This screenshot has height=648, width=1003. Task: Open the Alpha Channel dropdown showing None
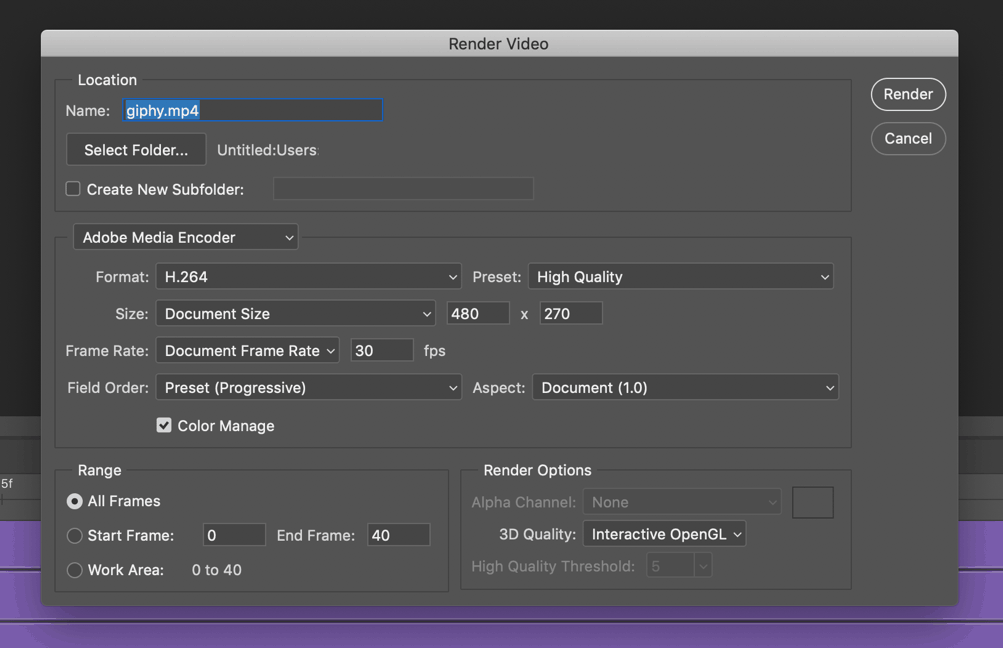pyautogui.click(x=682, y=502)
